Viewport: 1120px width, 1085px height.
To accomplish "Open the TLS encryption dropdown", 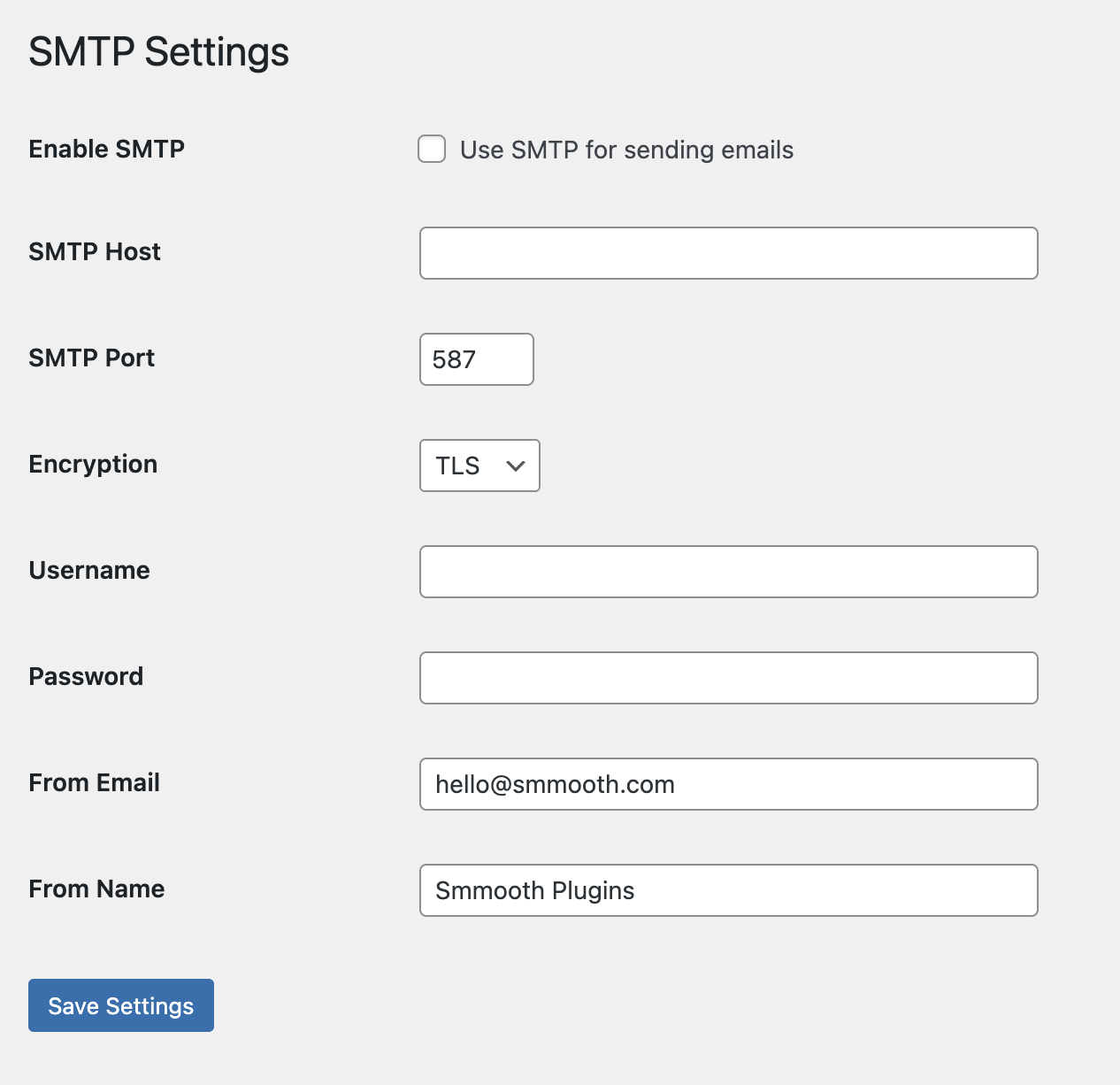I will coord(479,466).
